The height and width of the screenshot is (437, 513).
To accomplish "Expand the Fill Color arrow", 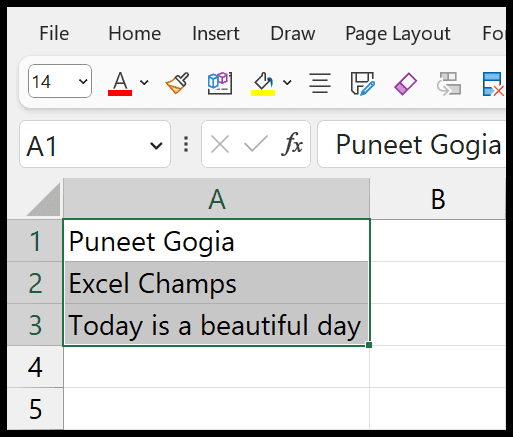I will tap(287, 82).
